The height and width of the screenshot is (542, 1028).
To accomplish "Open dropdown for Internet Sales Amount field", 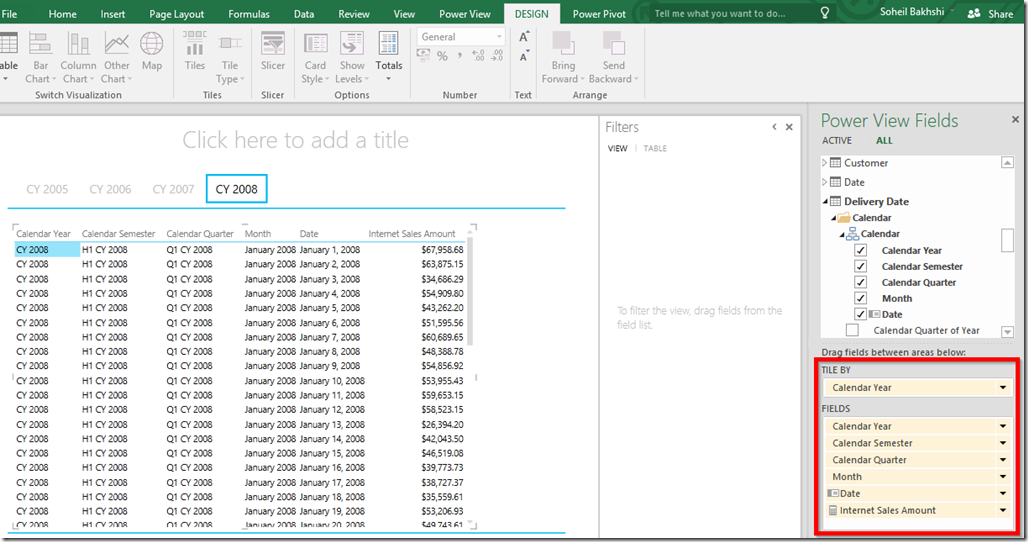I will click(x=1003, y=510).
